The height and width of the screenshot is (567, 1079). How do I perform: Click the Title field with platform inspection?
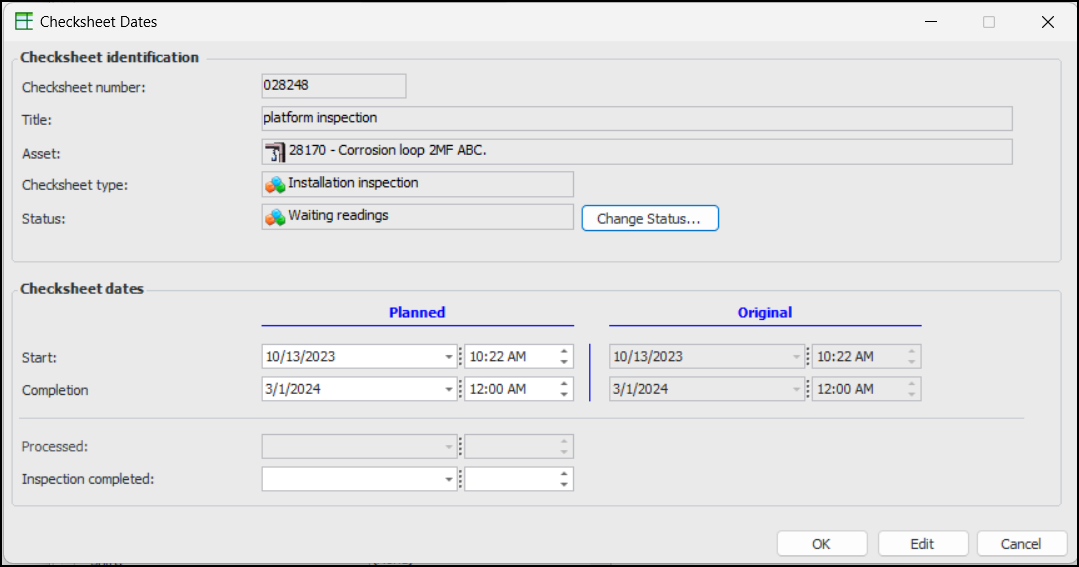coord(636,119)
